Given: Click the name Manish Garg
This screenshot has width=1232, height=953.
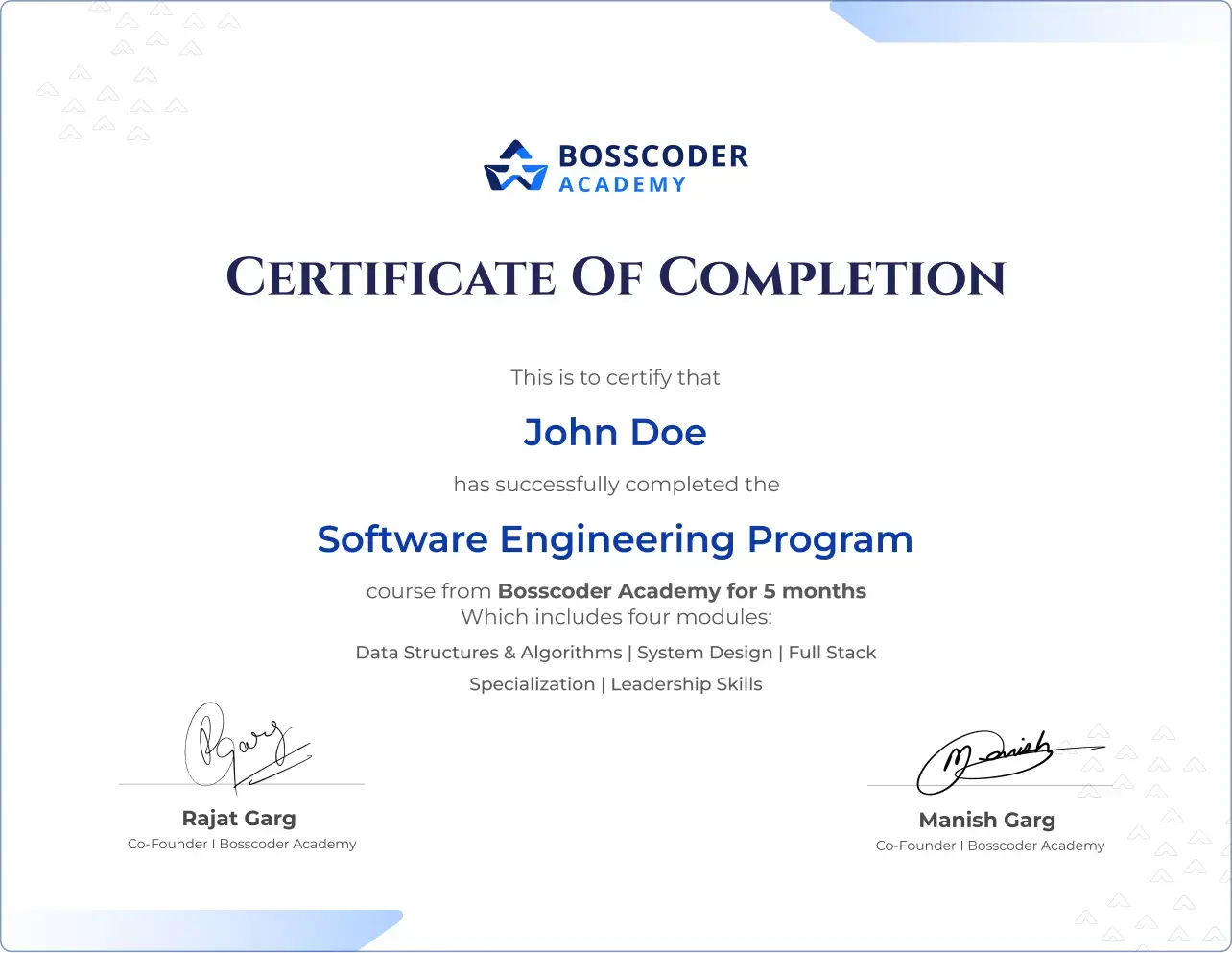Looking at the screenshot, I should [x=987, y=821].
